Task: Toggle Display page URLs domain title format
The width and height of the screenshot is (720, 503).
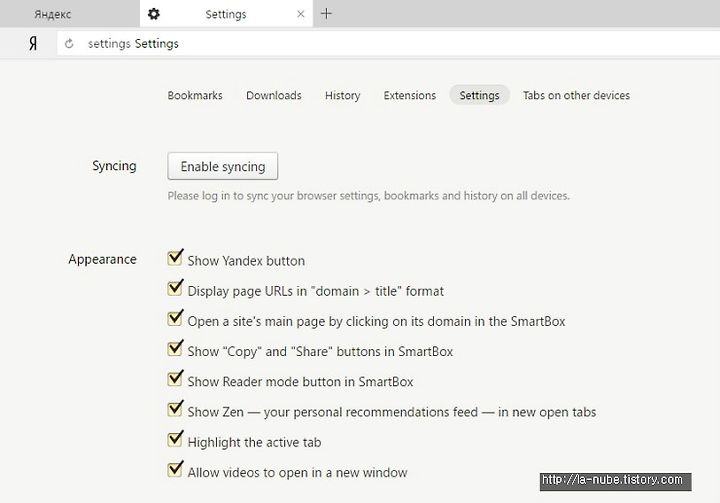Action: coord(175,288)
